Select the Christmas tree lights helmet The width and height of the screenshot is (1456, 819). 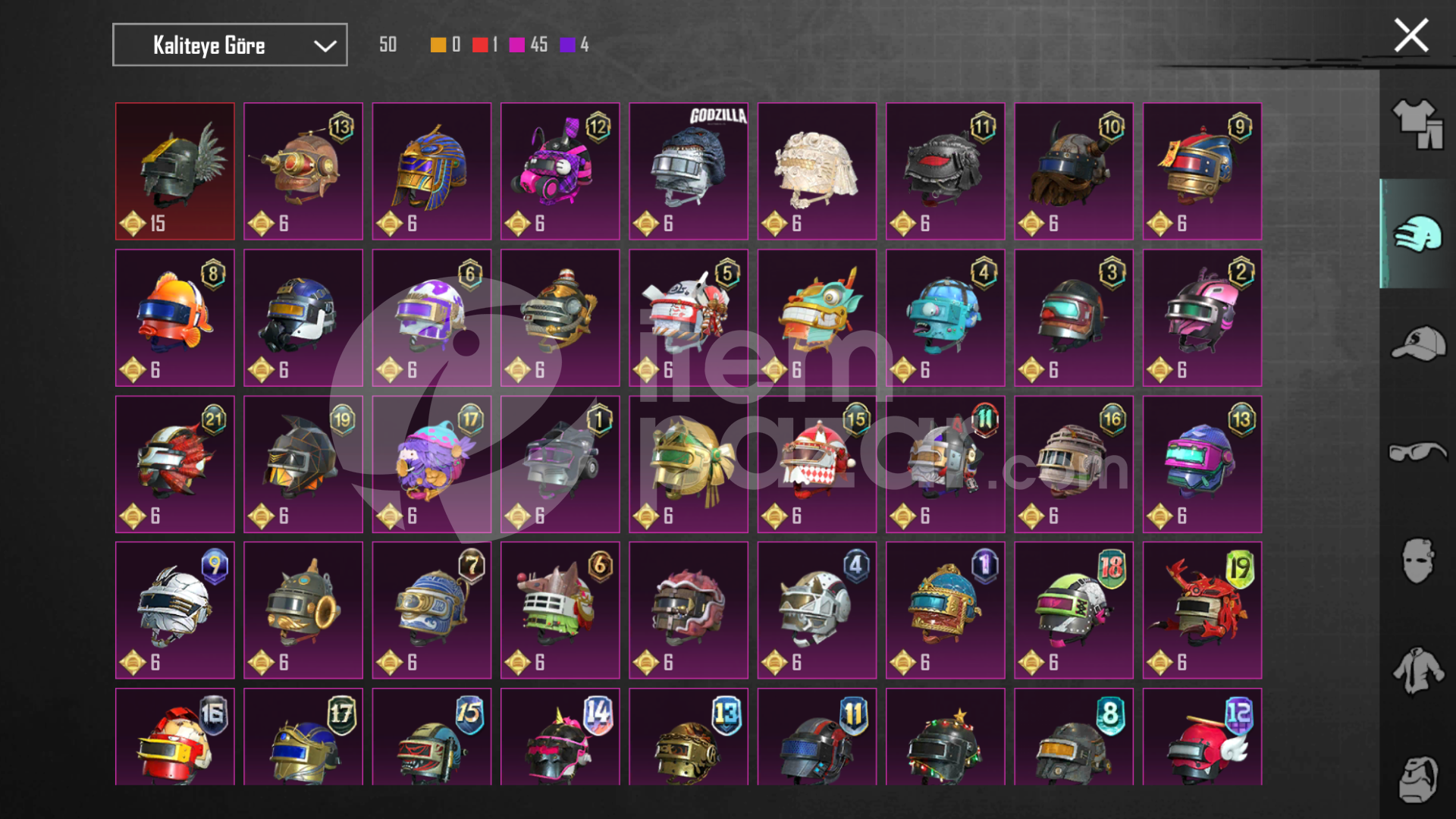(x=945, y=737)
